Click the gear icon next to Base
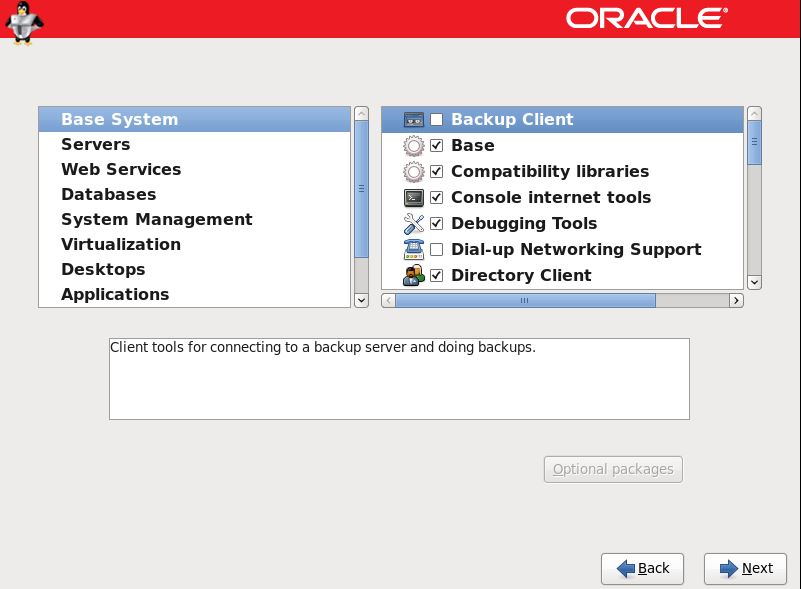 [413, 146]
